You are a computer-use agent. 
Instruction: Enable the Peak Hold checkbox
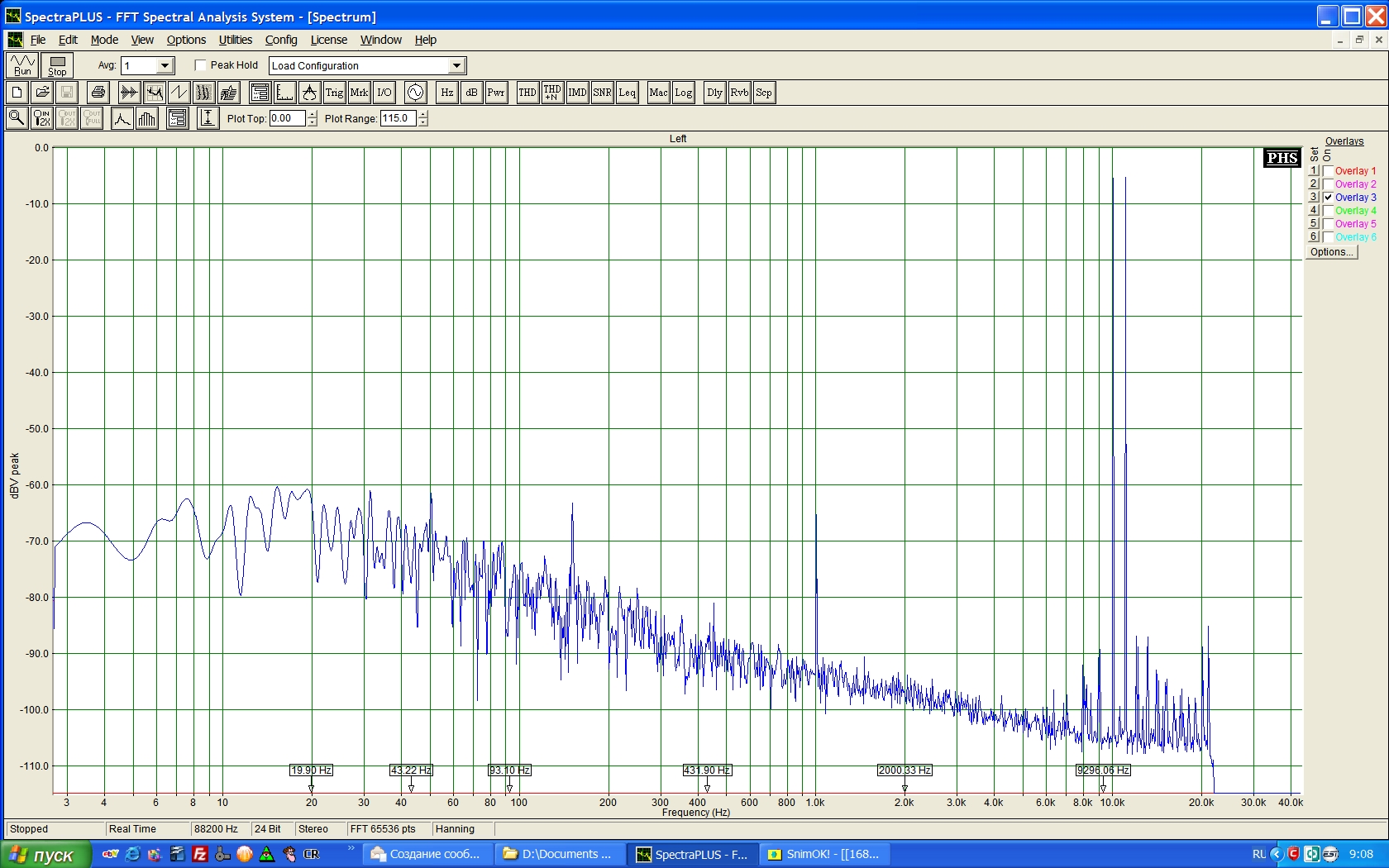click(x=200, y=65)
